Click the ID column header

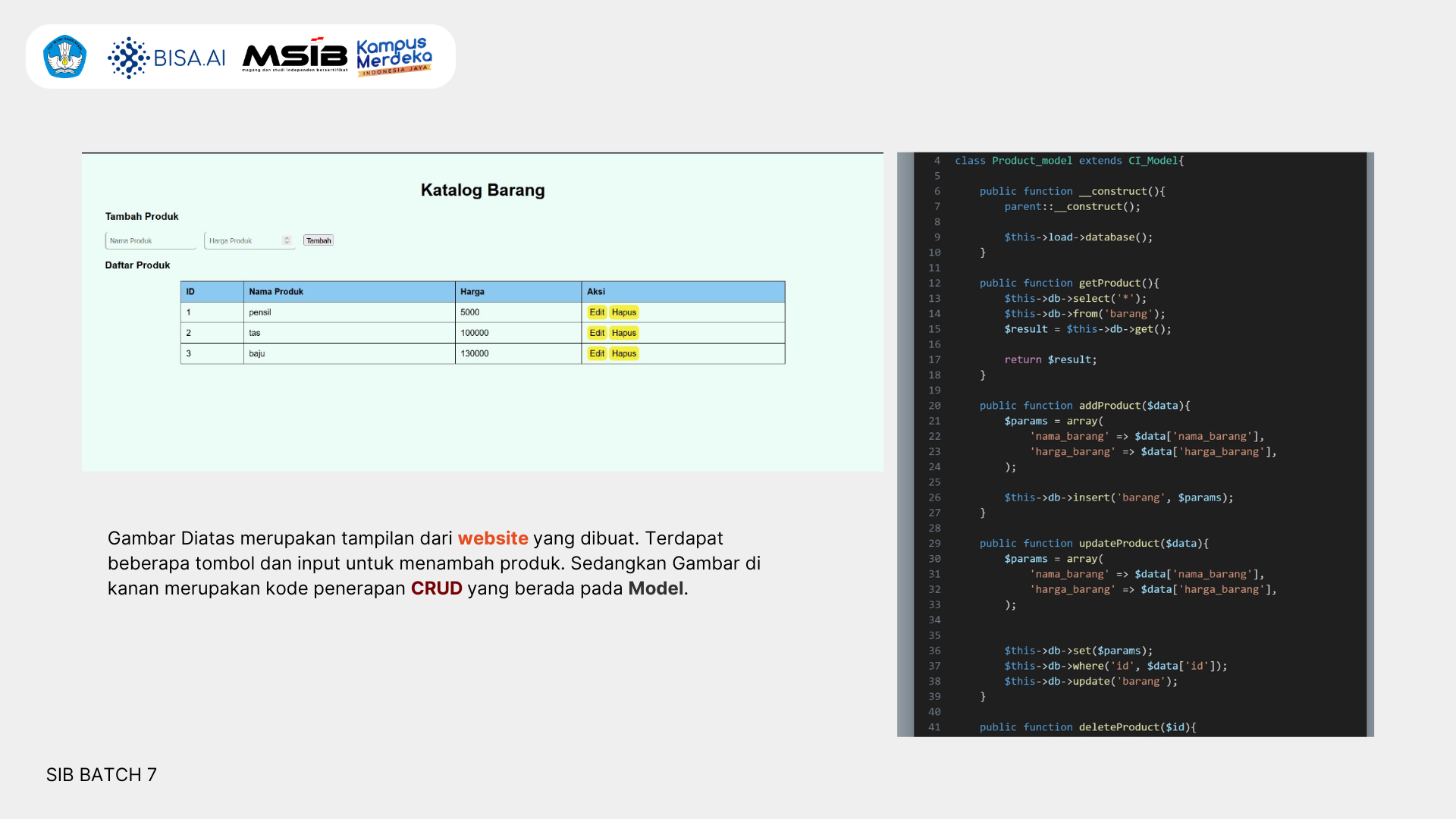tap(212, 292)
